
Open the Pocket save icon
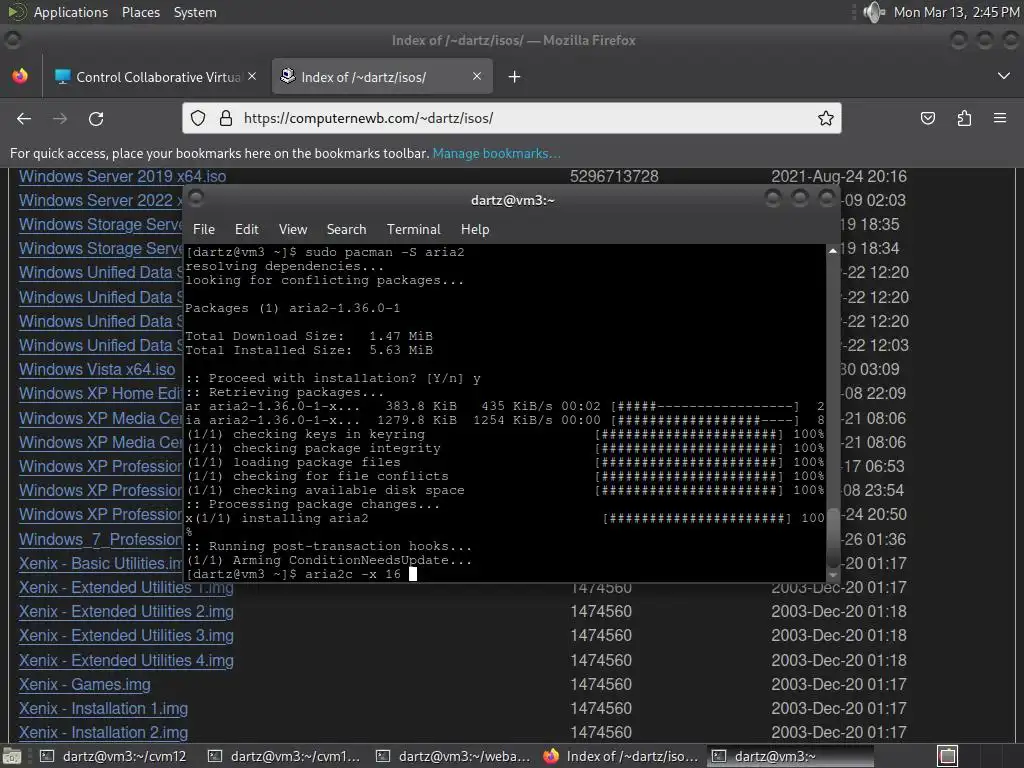[x=927, y=118]
